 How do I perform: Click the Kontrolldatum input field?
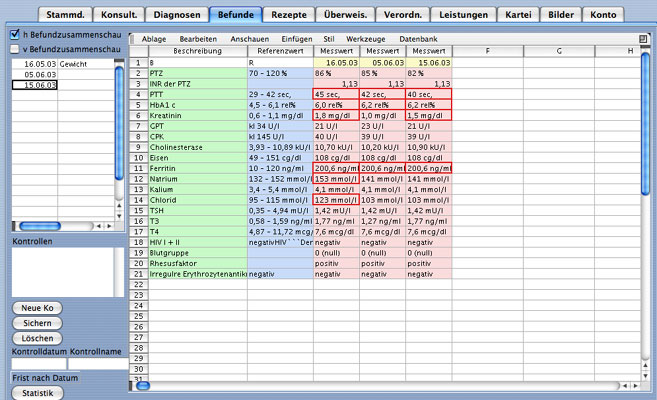[x=39, y=364]
